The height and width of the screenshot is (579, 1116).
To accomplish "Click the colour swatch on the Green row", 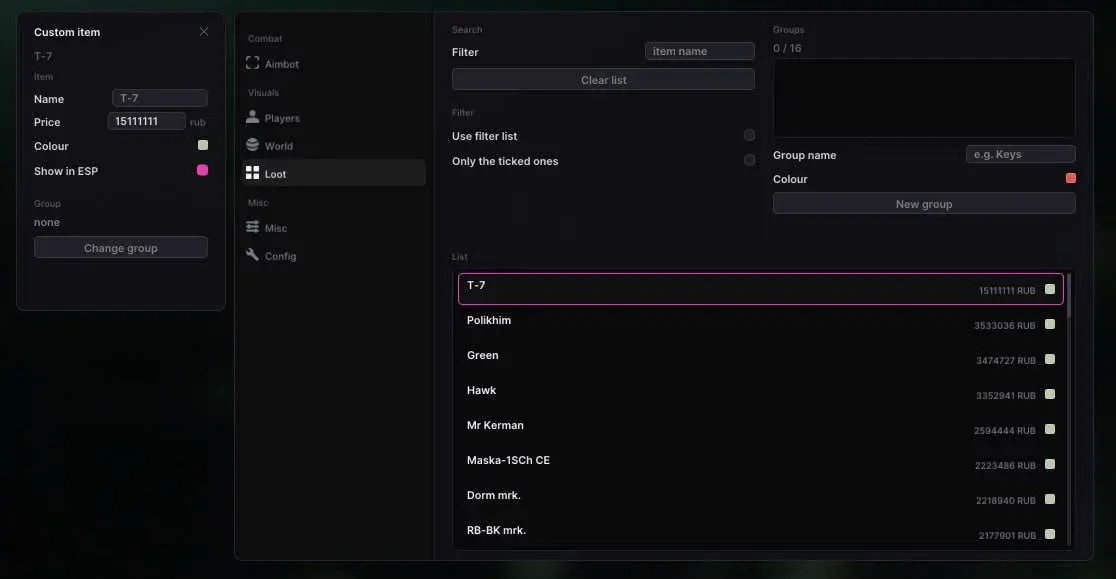I will 1050,359.
